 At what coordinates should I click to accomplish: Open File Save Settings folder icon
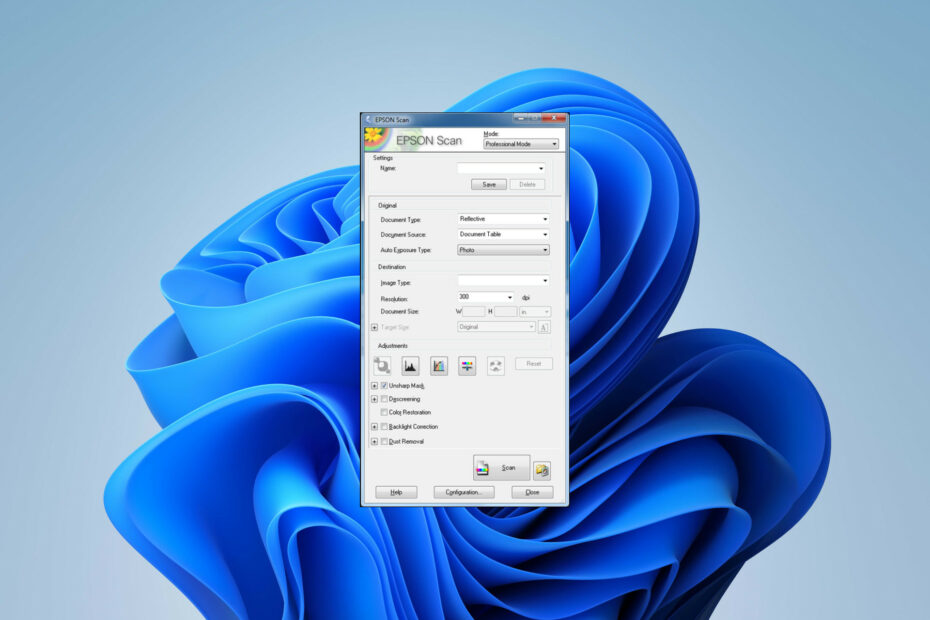tap(542, 470)
